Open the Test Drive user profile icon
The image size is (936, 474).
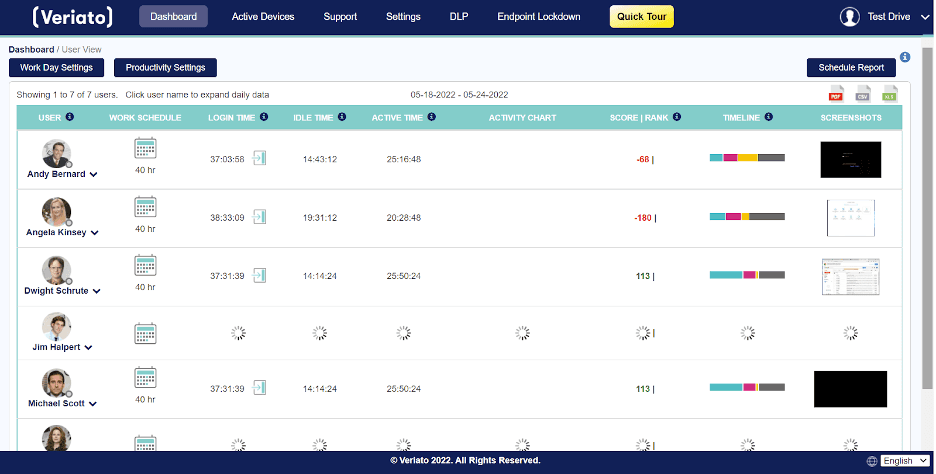[x=850, y=17]
